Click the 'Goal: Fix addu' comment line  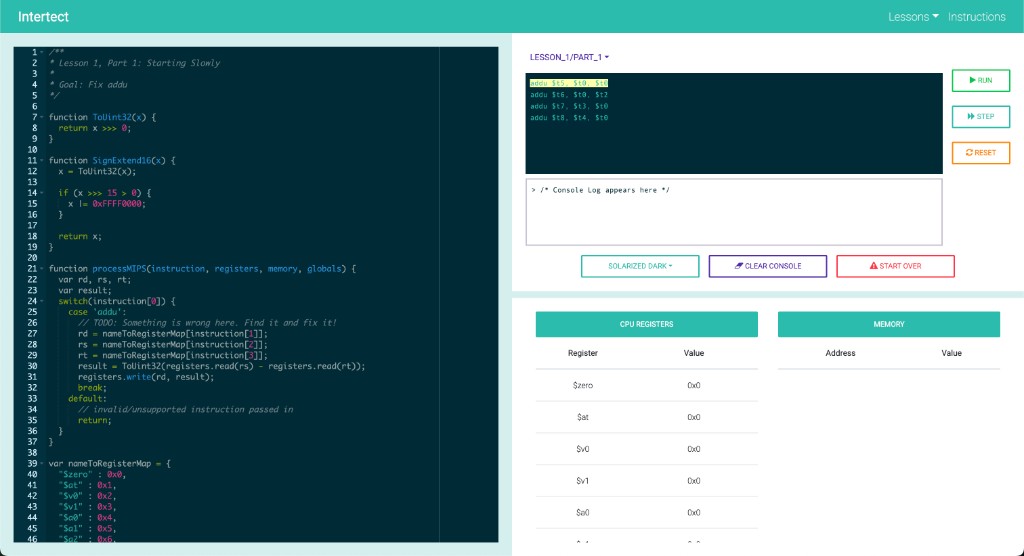point(88,85)
